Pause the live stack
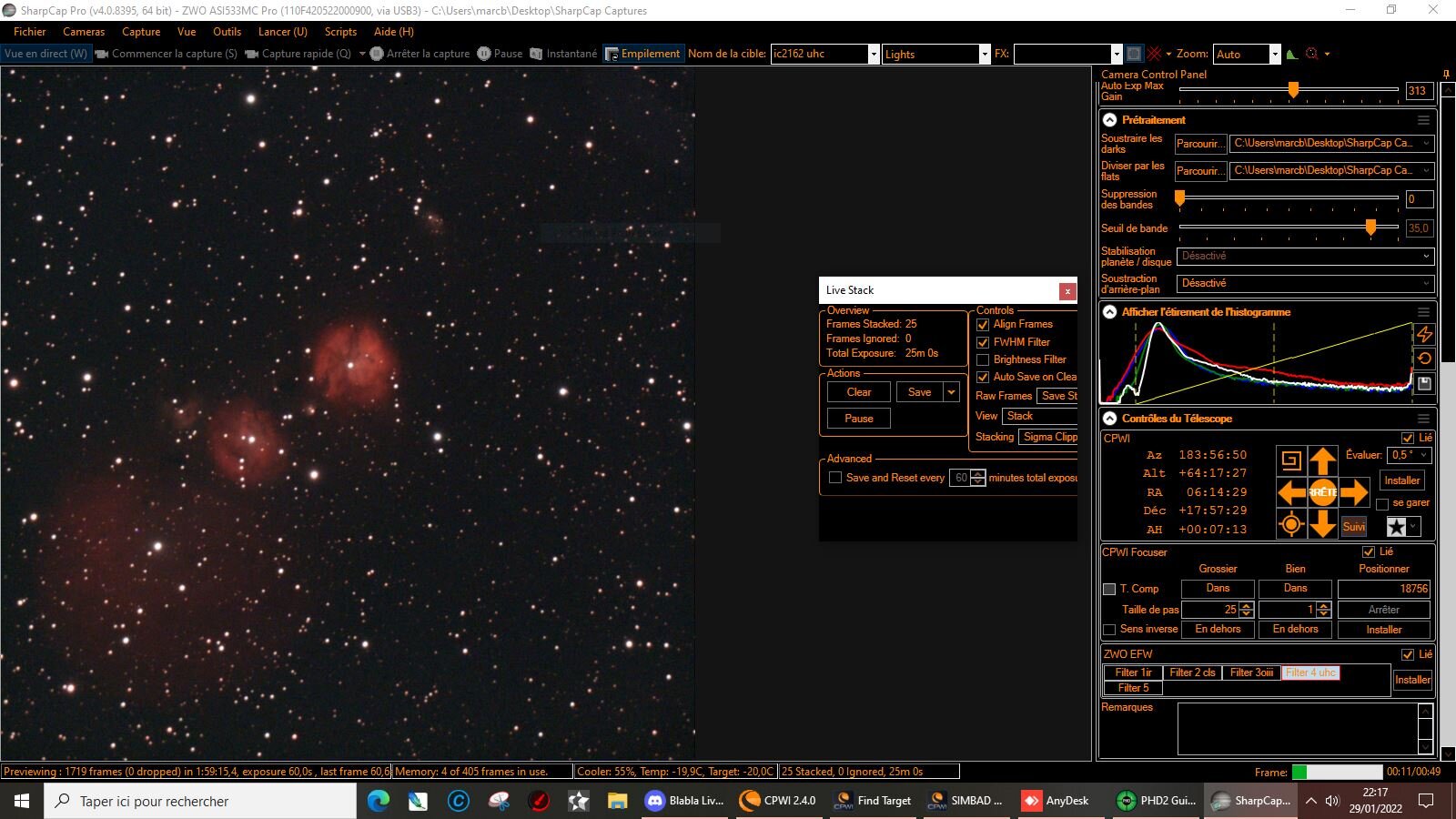 (x=859, y=419)
